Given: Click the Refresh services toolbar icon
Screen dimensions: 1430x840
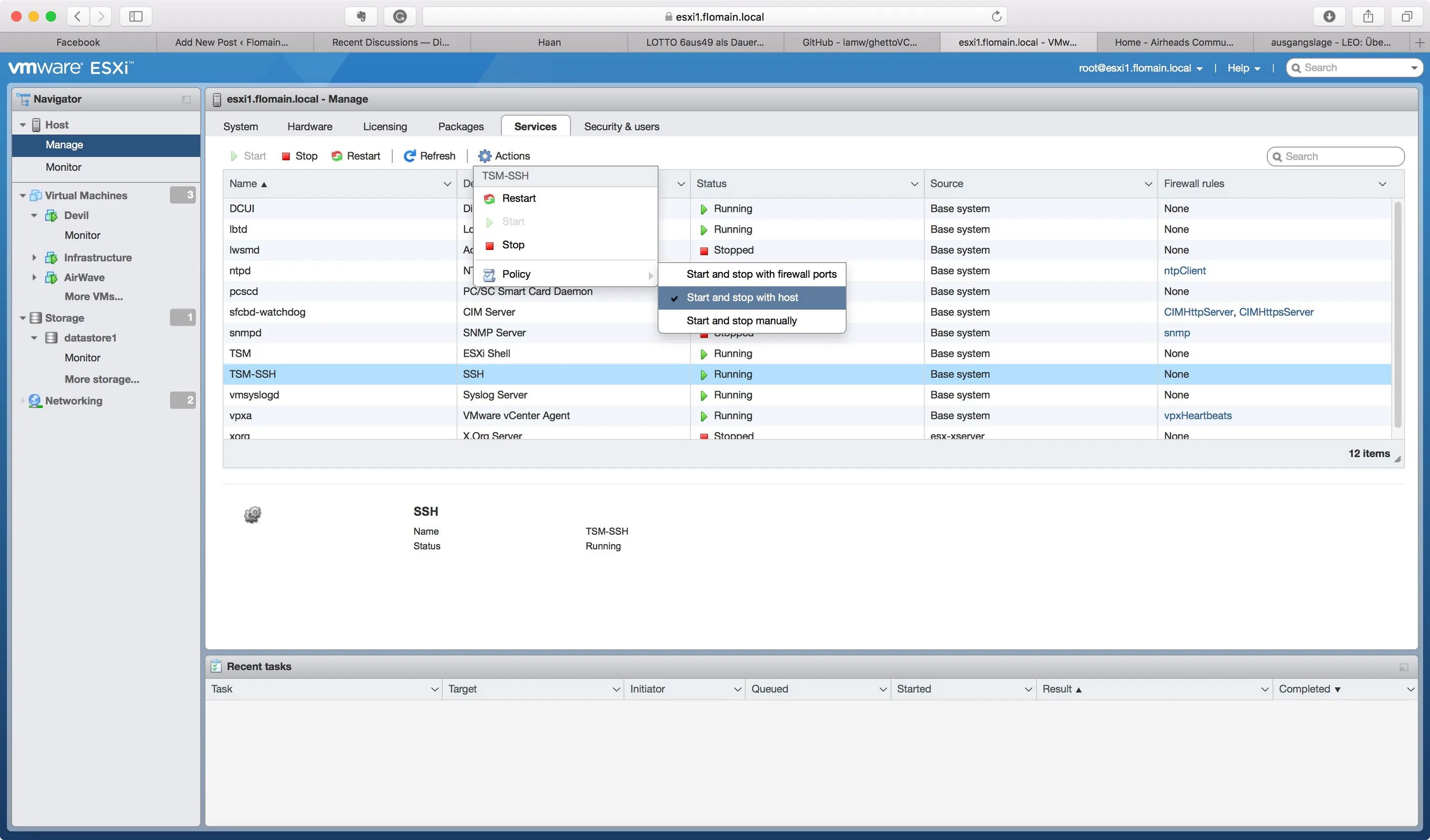Looking at the screenshot, I should pos(409,156).
